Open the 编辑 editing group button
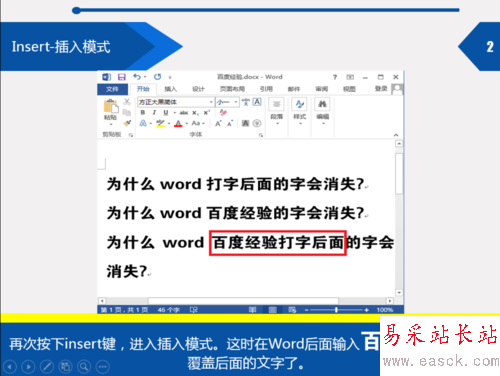This screenshot has height=376, width=500. 322,112
